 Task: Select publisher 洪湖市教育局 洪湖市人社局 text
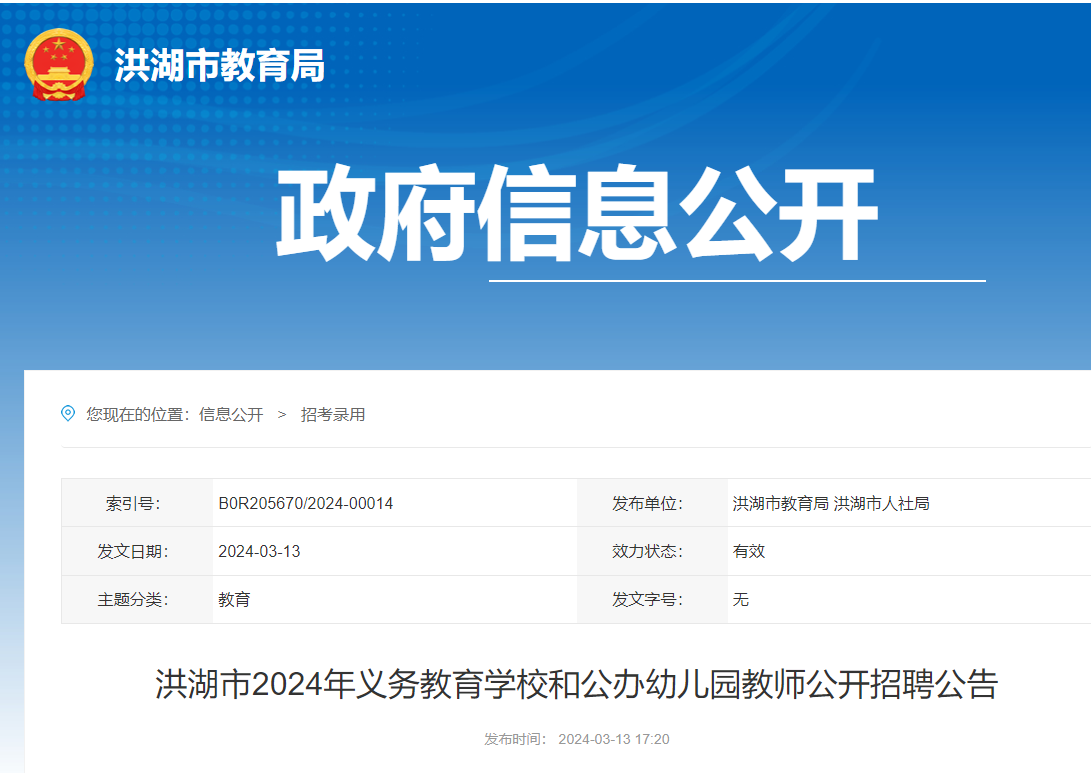(x=831, y=504)
